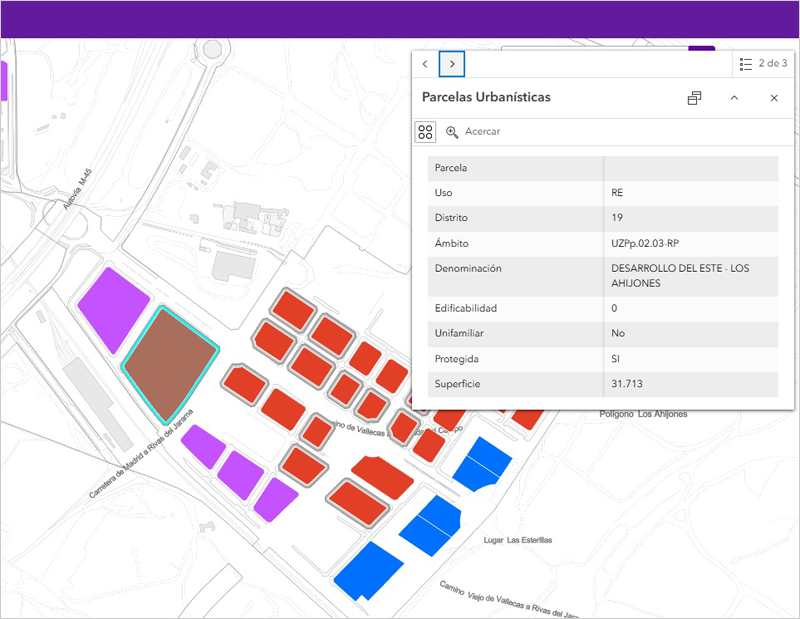Select the Uso field label
The height and width of the screenshot is (619, 800).
443,193
